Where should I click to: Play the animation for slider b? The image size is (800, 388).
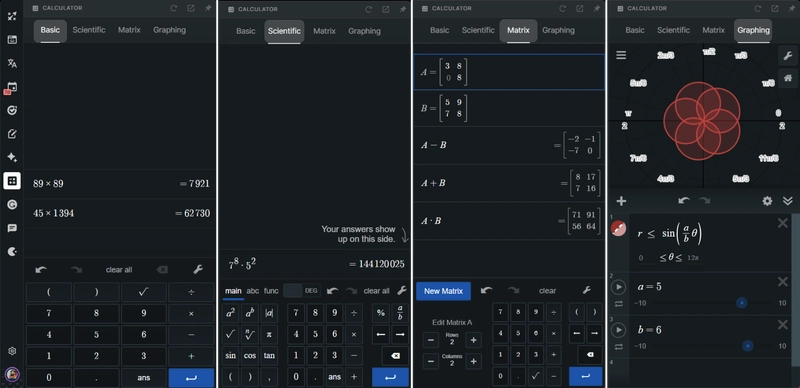[x=618, y=330]
